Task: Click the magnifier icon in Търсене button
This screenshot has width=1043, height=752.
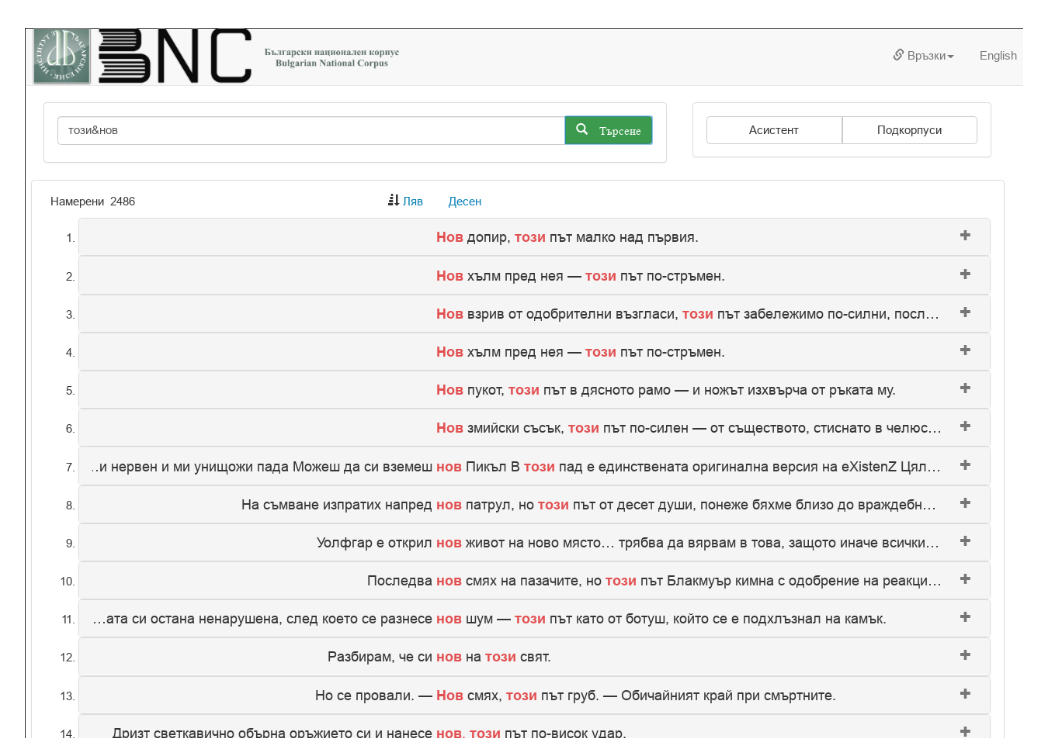Action: (582, 130)
